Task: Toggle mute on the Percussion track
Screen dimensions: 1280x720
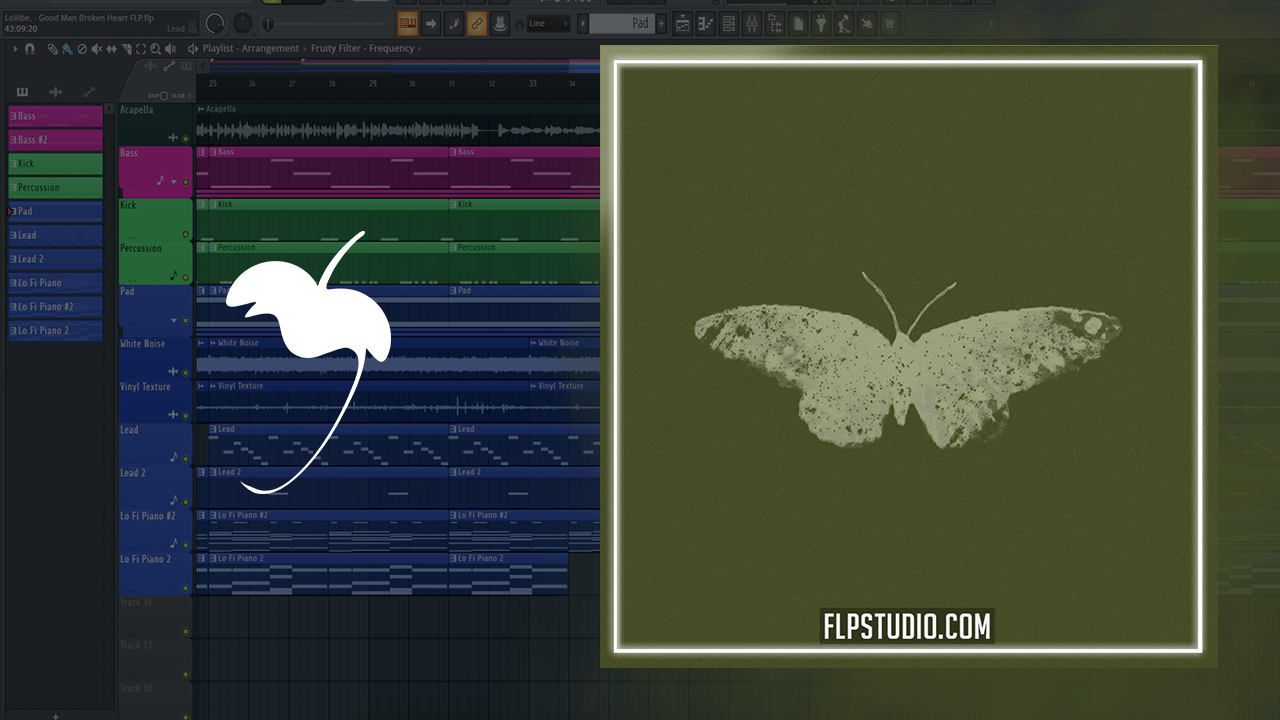Action: (x=185, y=277)
